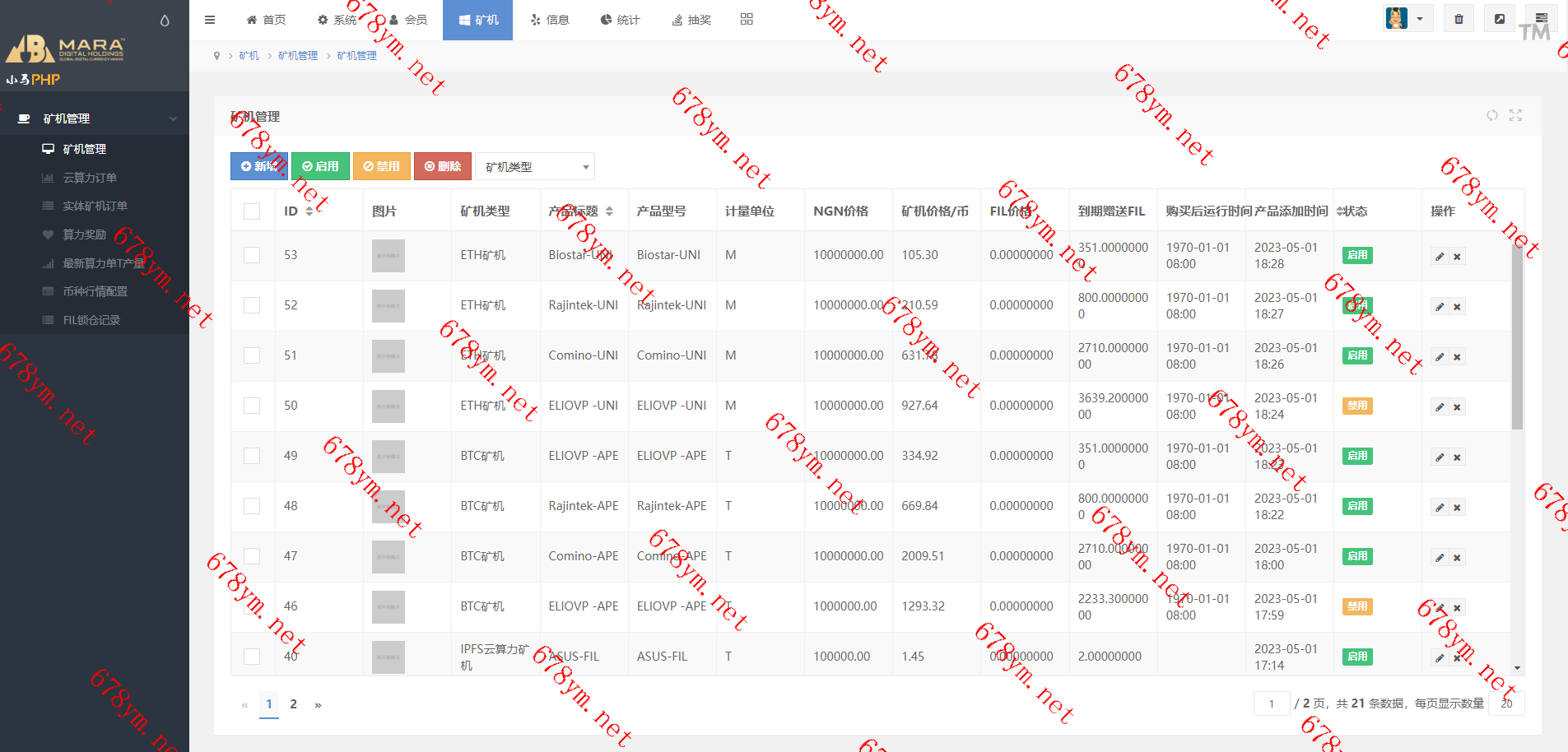Select 云算力订单 in the sidebar
The height and width of the screenshot is (752, 1568).
pos(90,178)
